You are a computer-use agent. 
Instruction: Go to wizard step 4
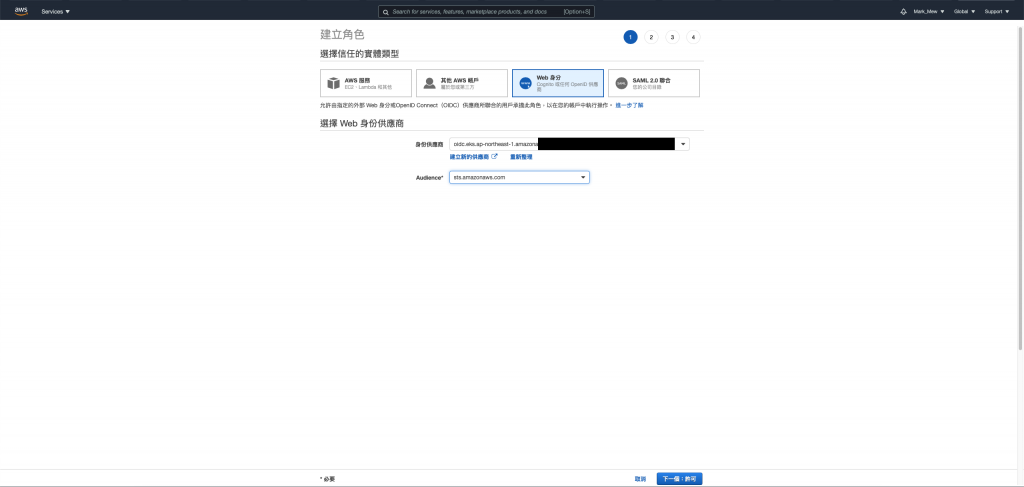693,37
